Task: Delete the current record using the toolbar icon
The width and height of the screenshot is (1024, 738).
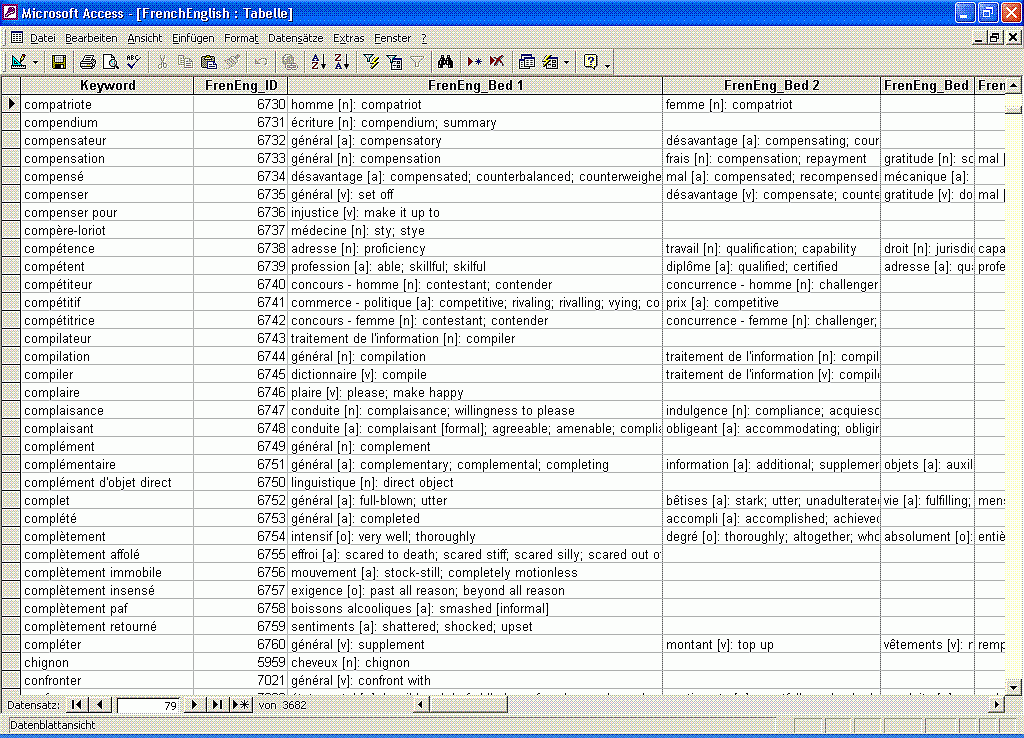Action: click(495, 61)
